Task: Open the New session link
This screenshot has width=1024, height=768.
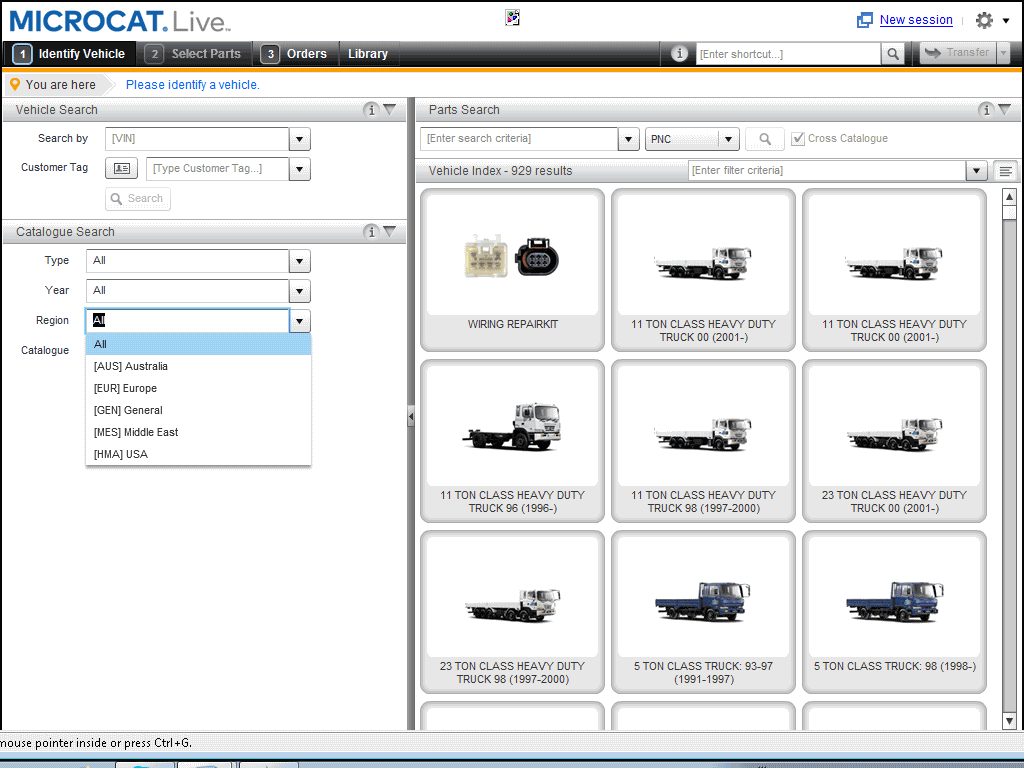Action: [916, 20]
